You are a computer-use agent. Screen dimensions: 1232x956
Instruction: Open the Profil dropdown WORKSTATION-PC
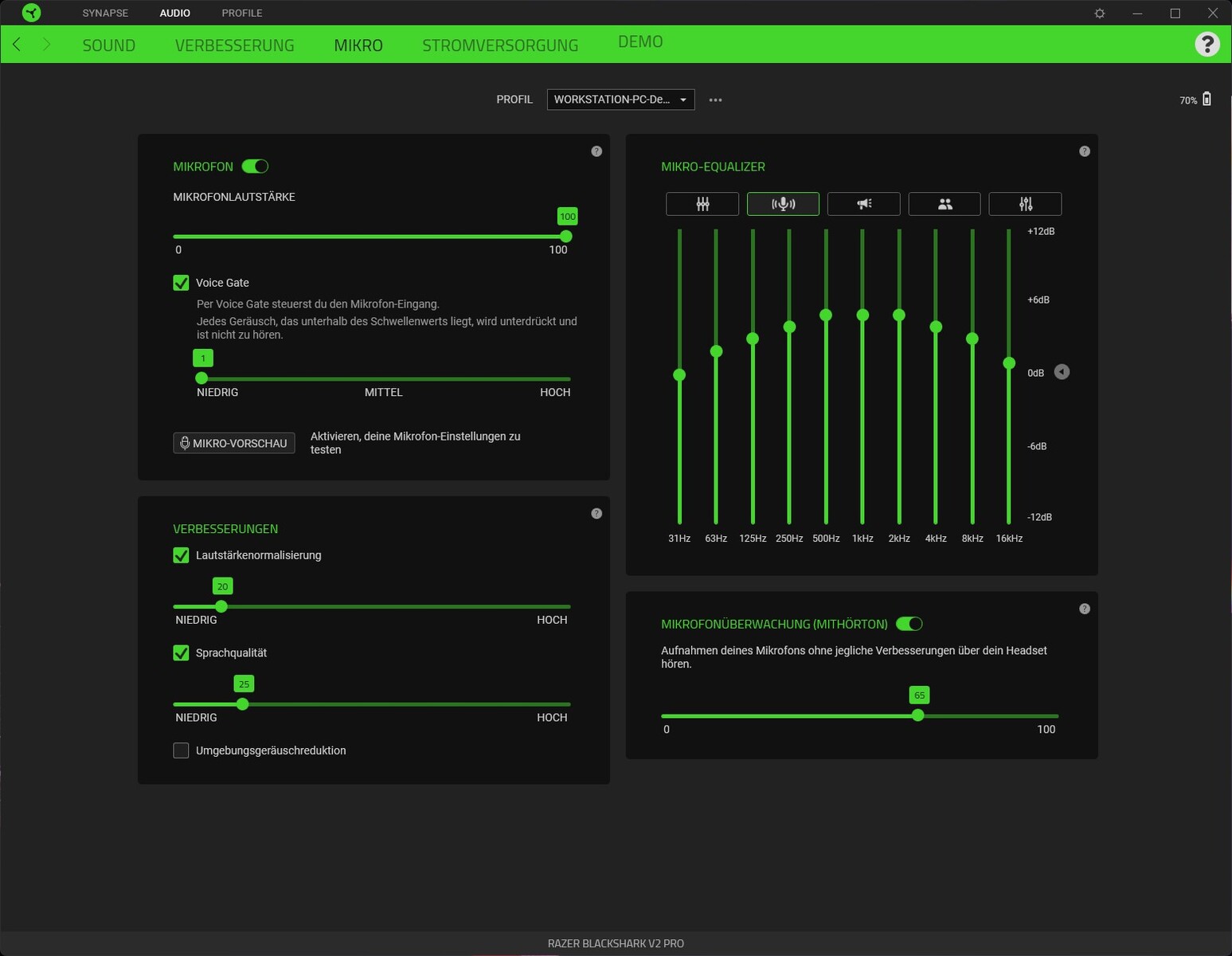tap(620, 100)
